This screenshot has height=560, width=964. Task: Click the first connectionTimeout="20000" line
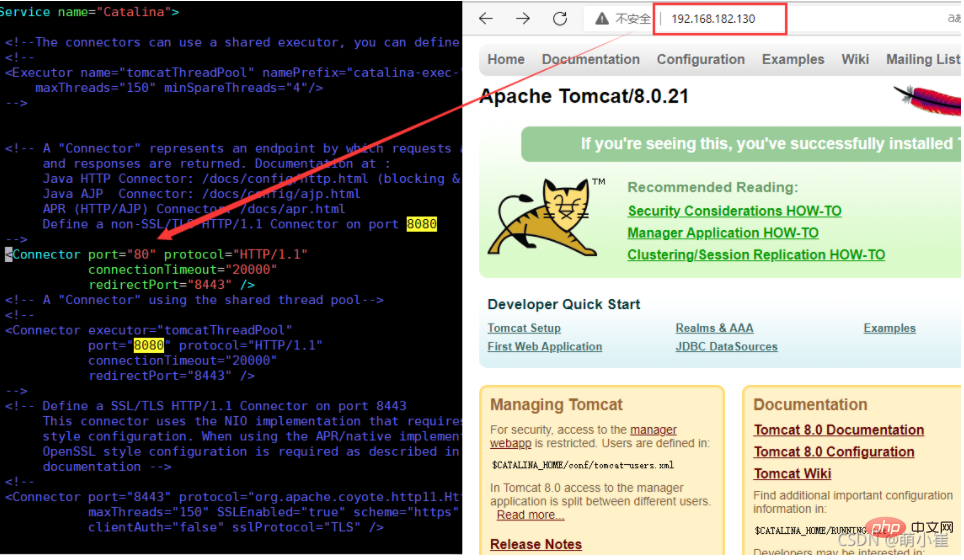click(x=183, y=270)
